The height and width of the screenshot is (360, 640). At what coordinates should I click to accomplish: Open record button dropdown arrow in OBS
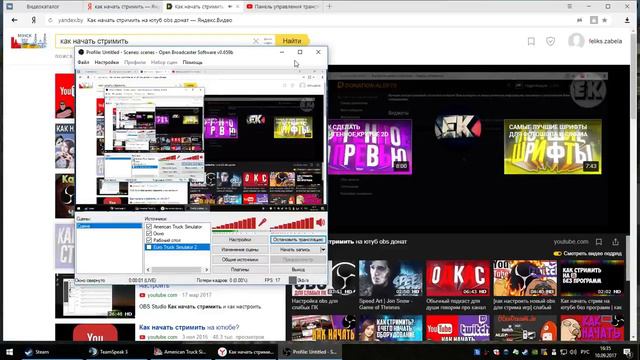(323, 249)
